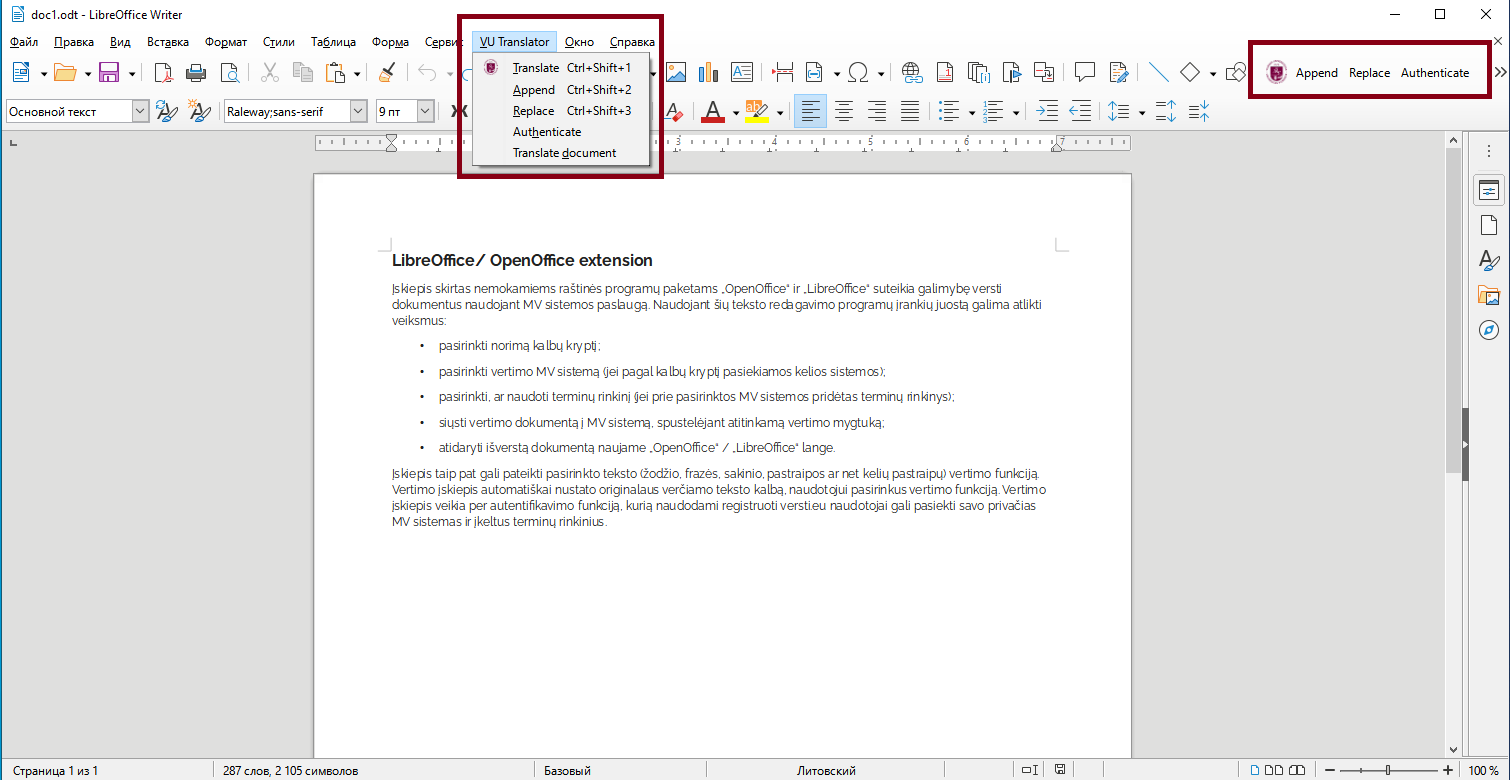The image size is (1510, 780).
Task: Insert a hyperlink
Action: tap(911, 72)
